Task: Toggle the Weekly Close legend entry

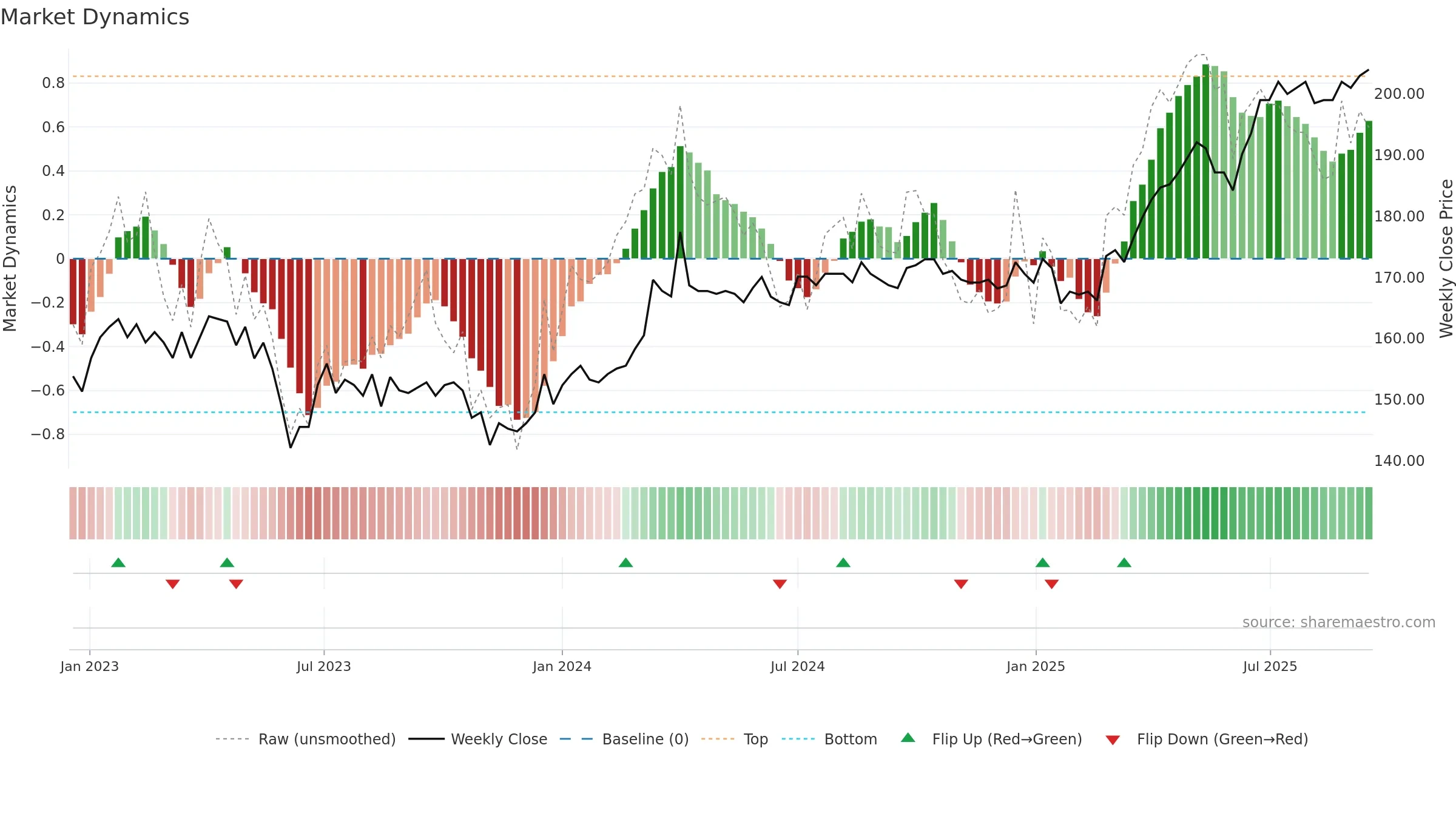Action: [477, 739]
